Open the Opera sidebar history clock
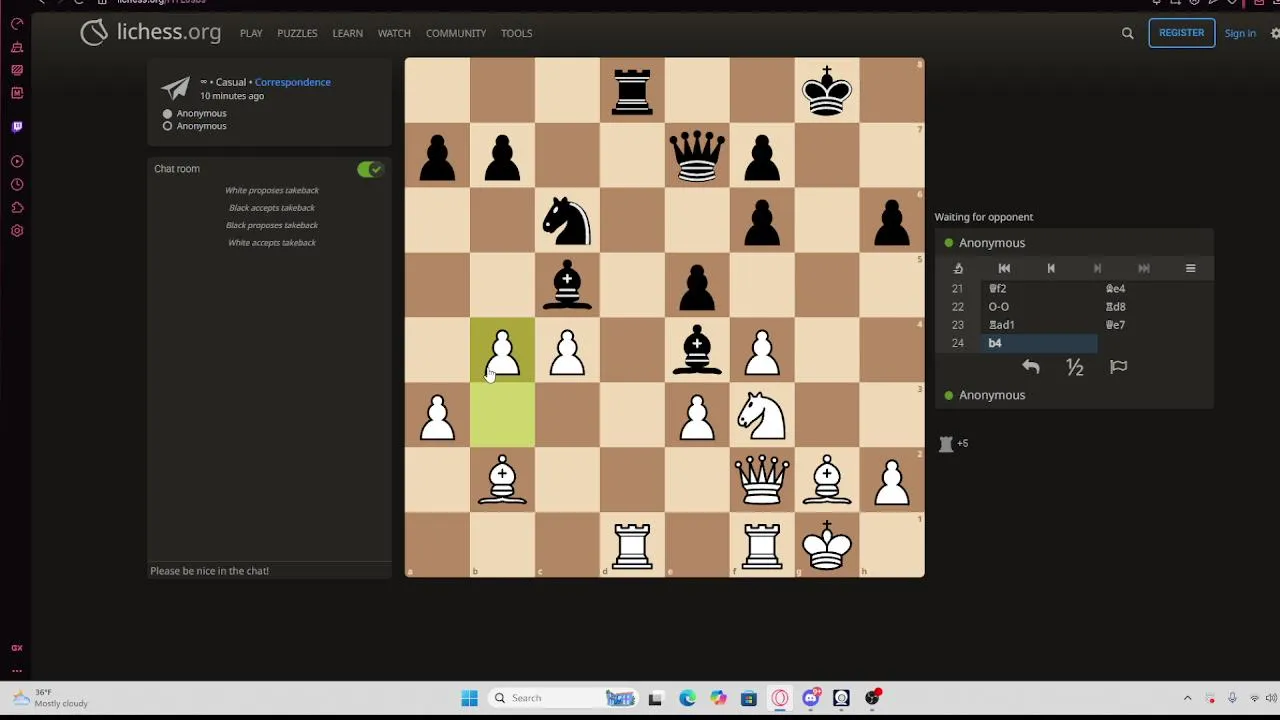 pyautogui.click(x=17, y=185)
